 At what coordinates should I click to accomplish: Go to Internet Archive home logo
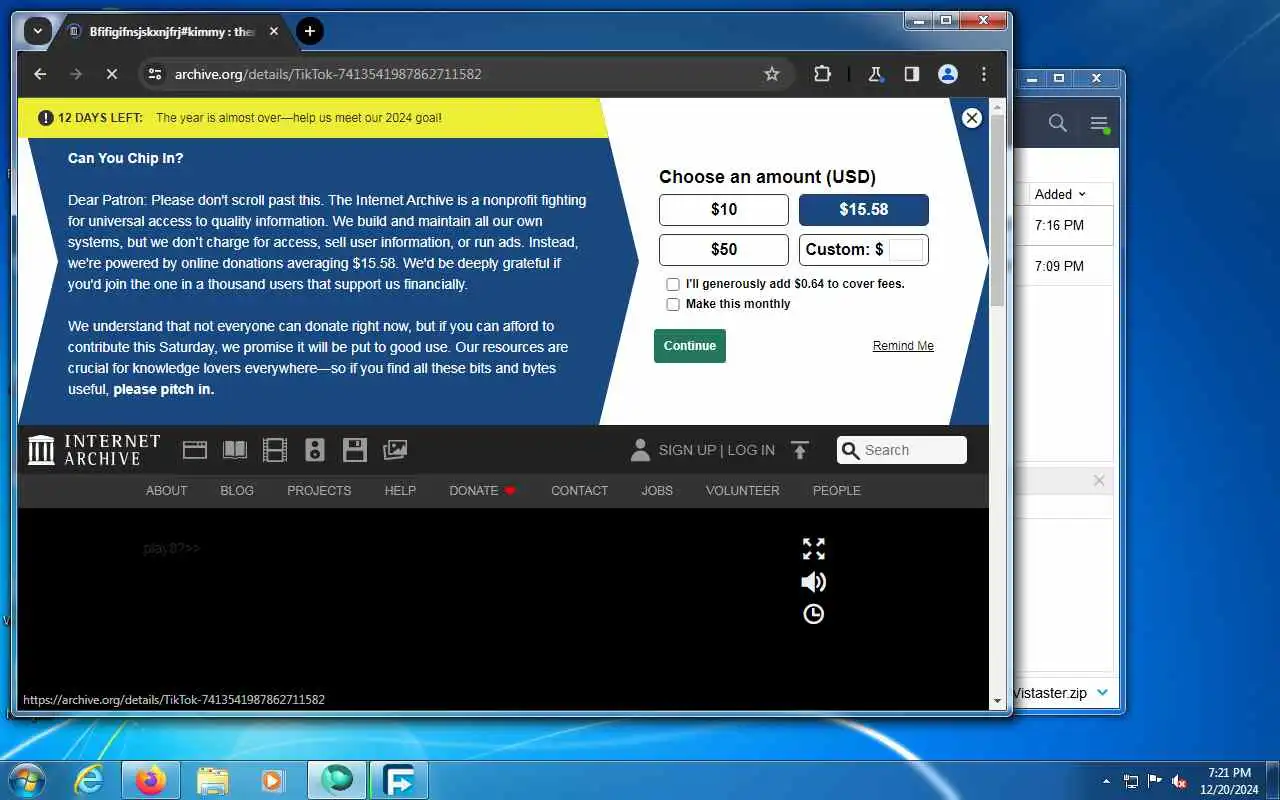pyautogui.click(x=94, y=450)
